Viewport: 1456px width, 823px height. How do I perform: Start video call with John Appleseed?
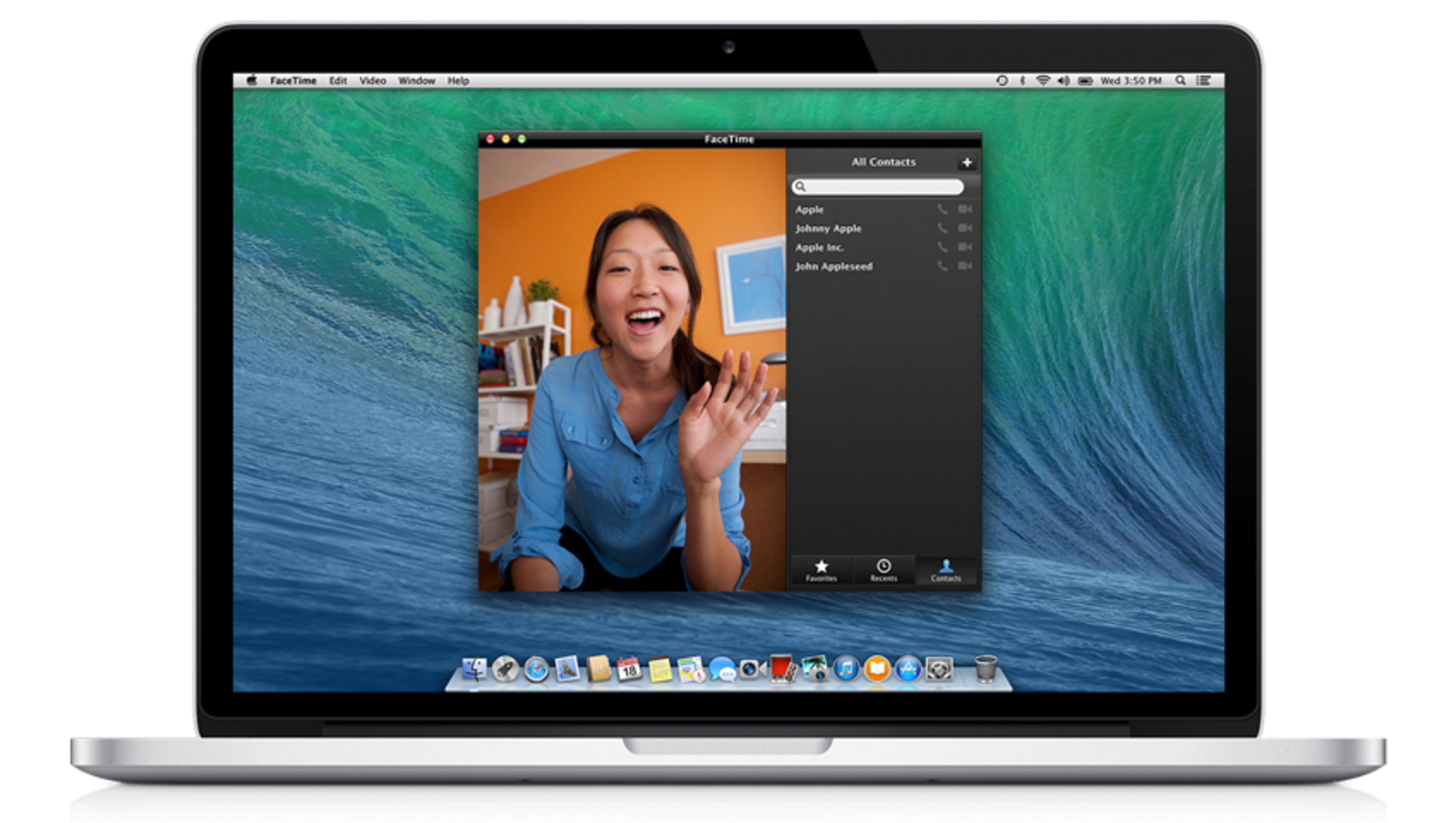[965, 266]
